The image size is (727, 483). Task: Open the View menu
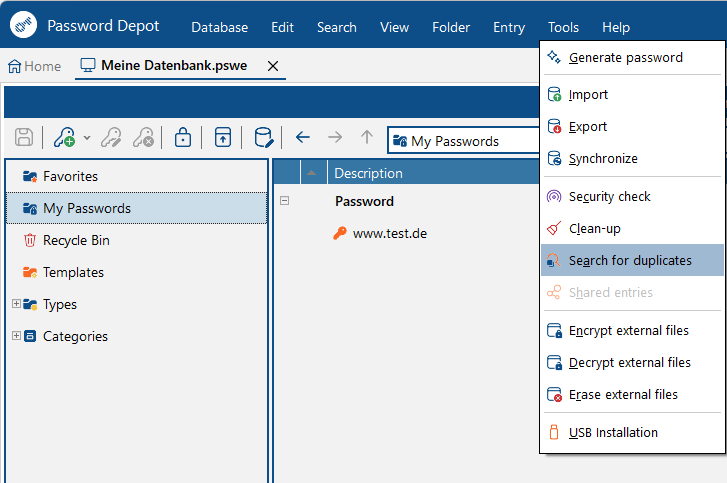(394, 27)
